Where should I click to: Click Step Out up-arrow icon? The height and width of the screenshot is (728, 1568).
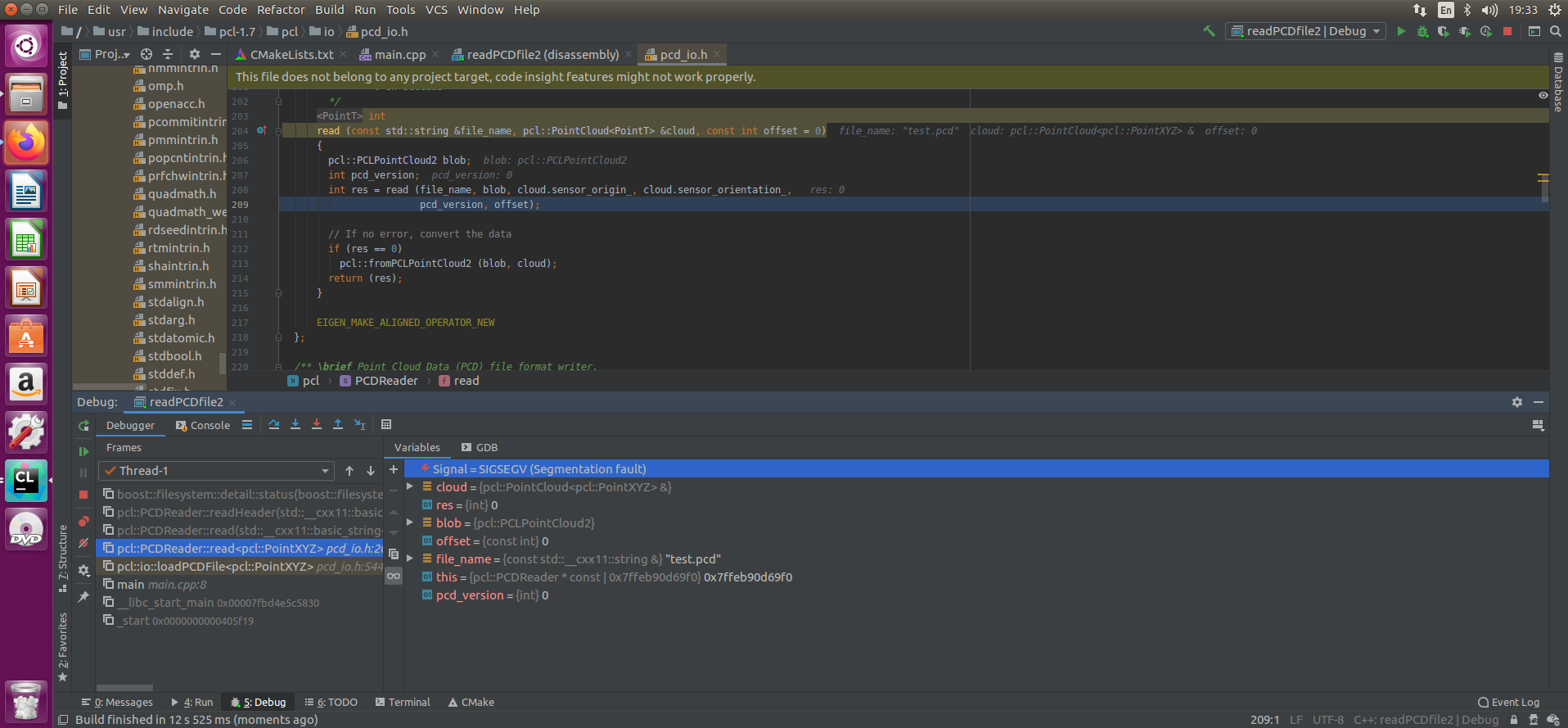pos(338,424)
